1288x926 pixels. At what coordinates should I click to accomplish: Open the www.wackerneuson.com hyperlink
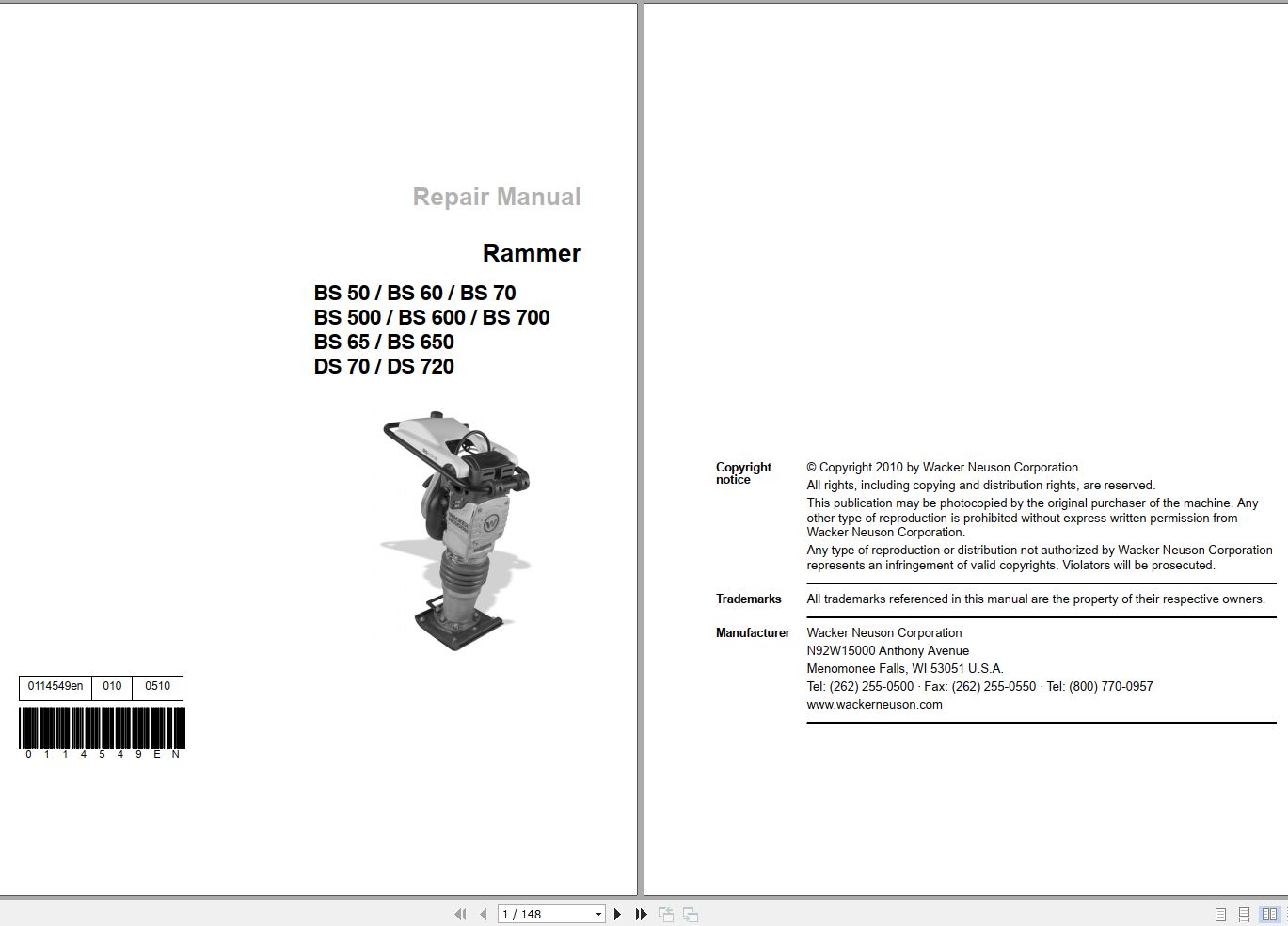873,704
